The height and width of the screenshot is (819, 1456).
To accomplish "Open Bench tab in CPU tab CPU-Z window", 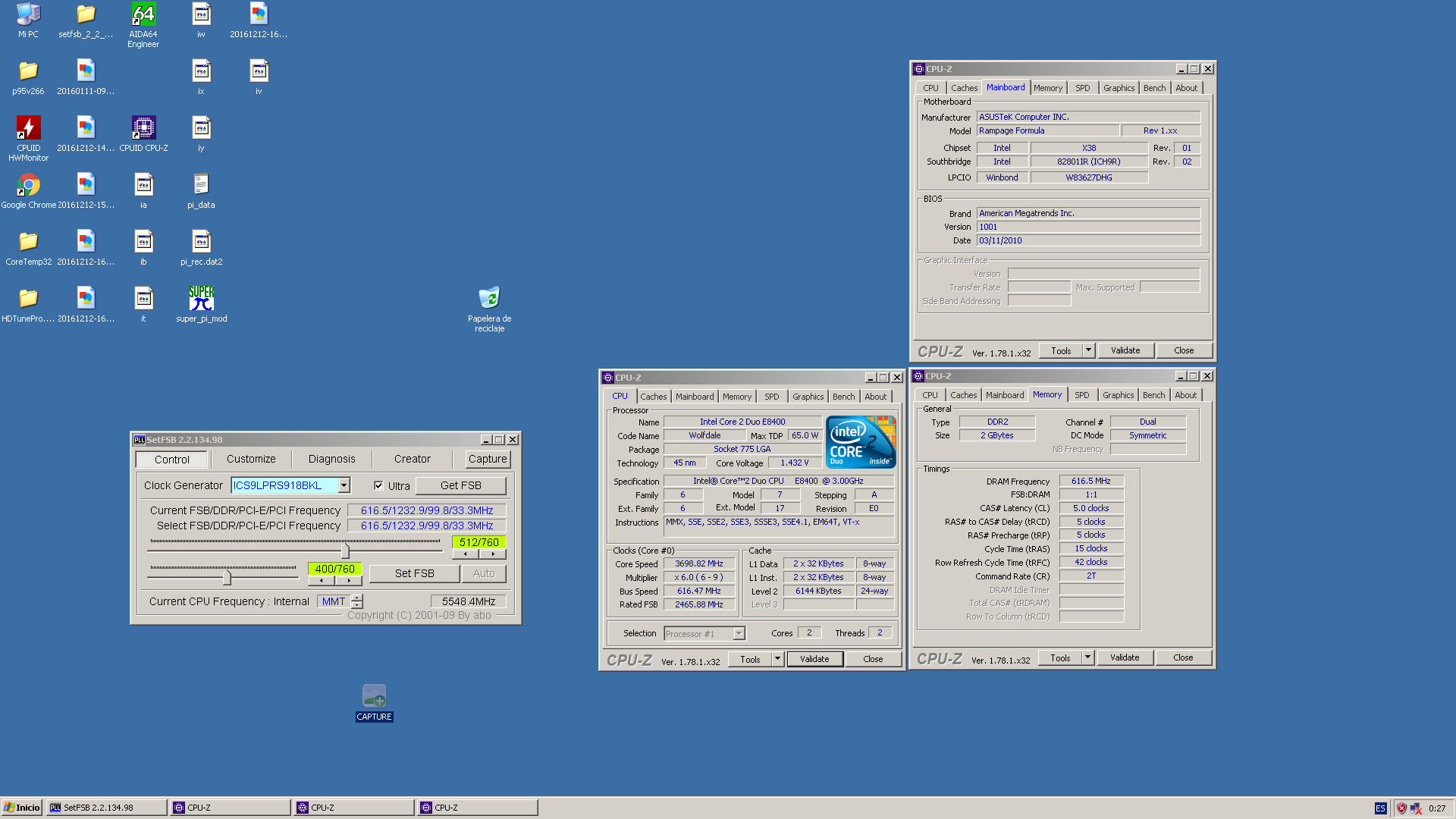I will (843, 397).
